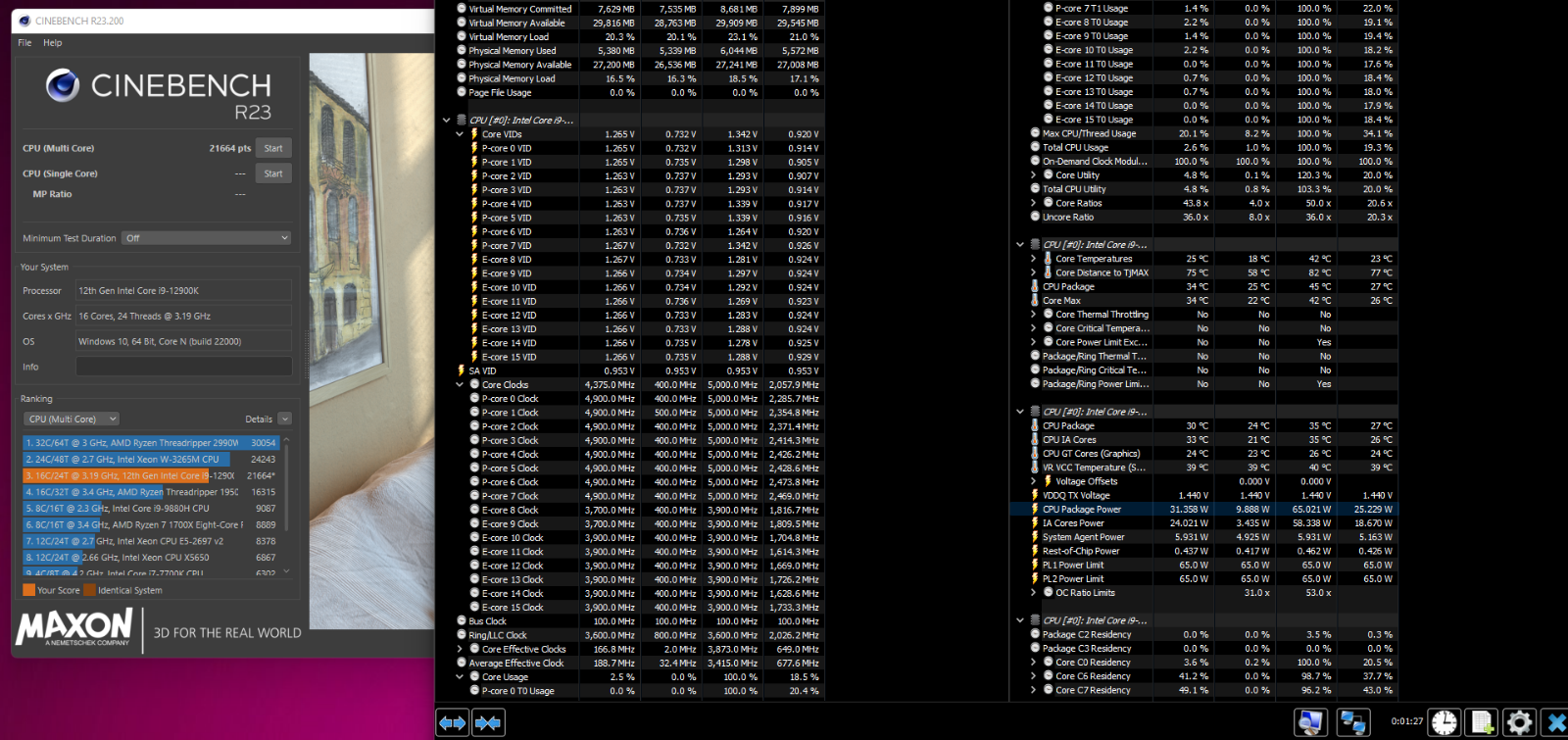Expand the OC Ratio Limits group
This screenshot has width=1568, height=740.
pyautogui.click(x=1033, y=593)
